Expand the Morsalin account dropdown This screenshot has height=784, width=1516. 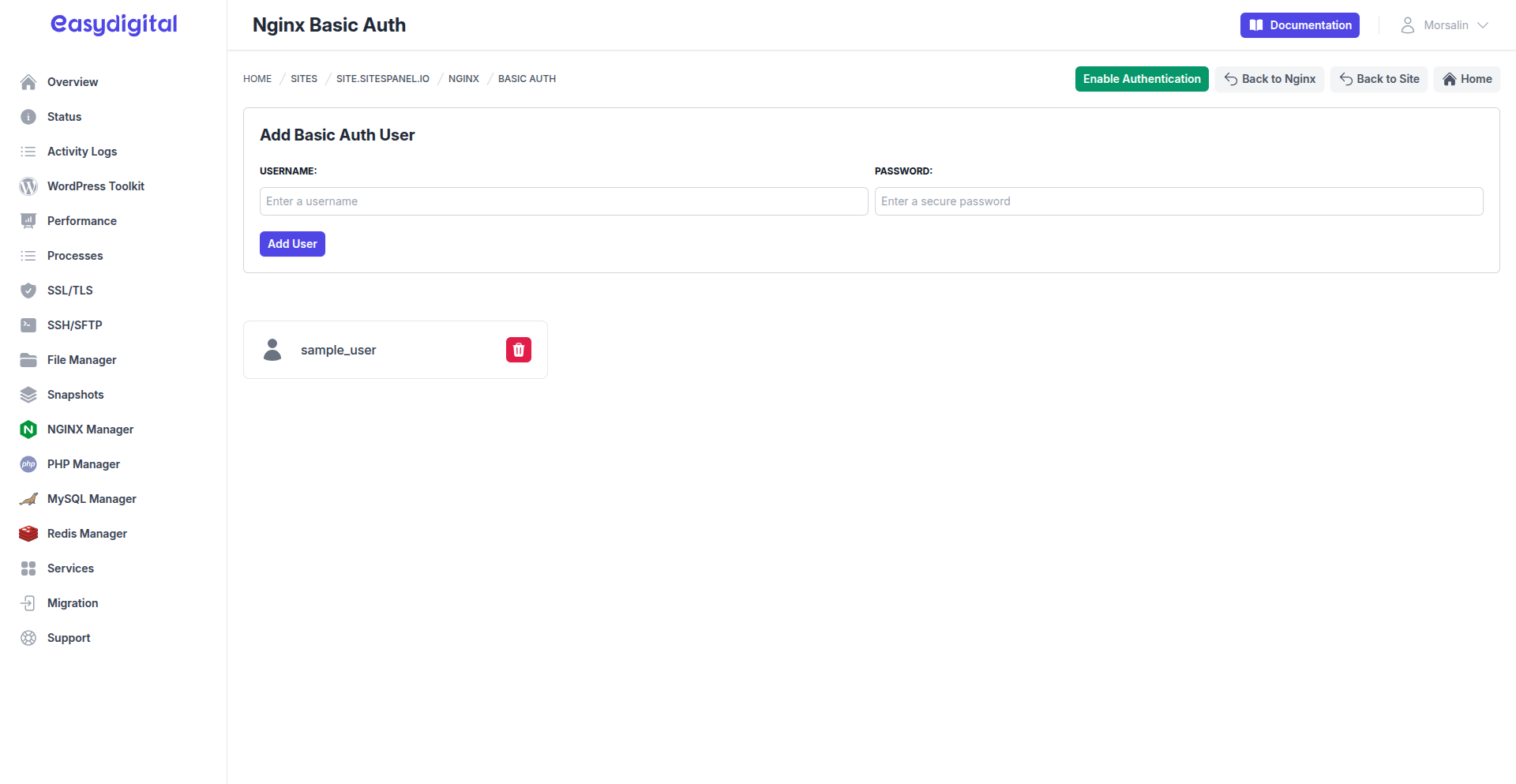[1445, 24]
